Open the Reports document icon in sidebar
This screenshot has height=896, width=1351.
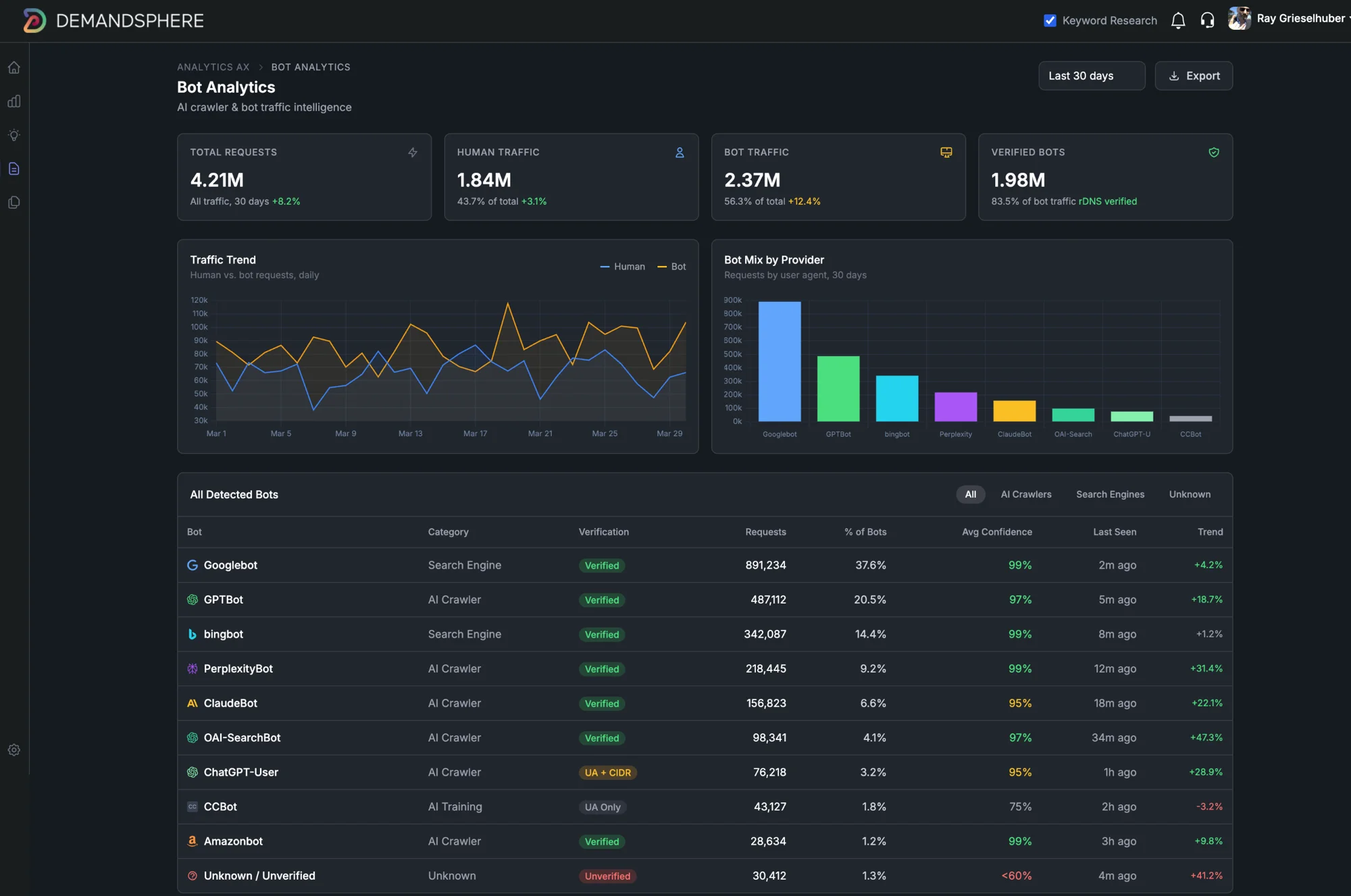[x=14, y=169]
